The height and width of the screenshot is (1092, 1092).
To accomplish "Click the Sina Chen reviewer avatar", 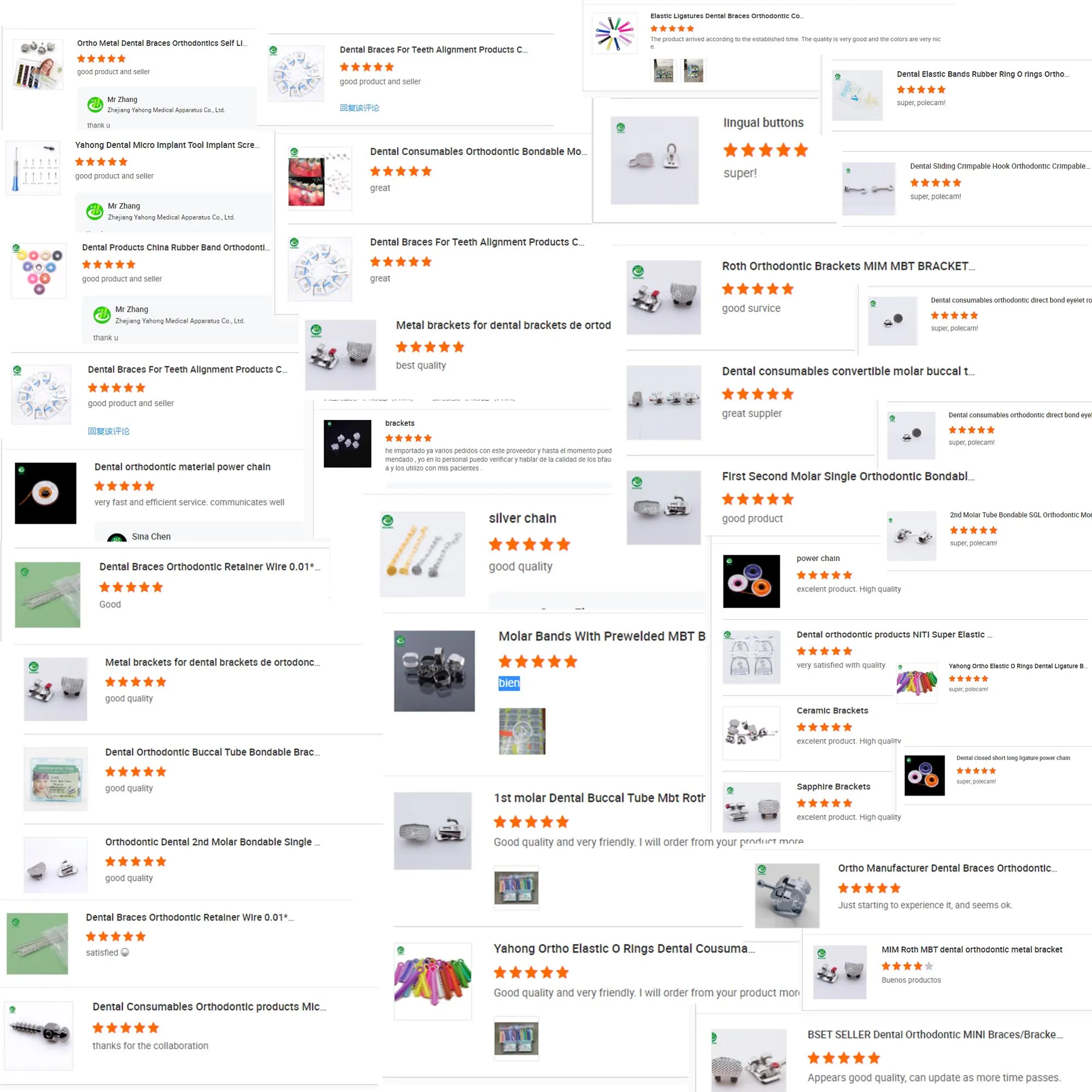I will 116,537.
